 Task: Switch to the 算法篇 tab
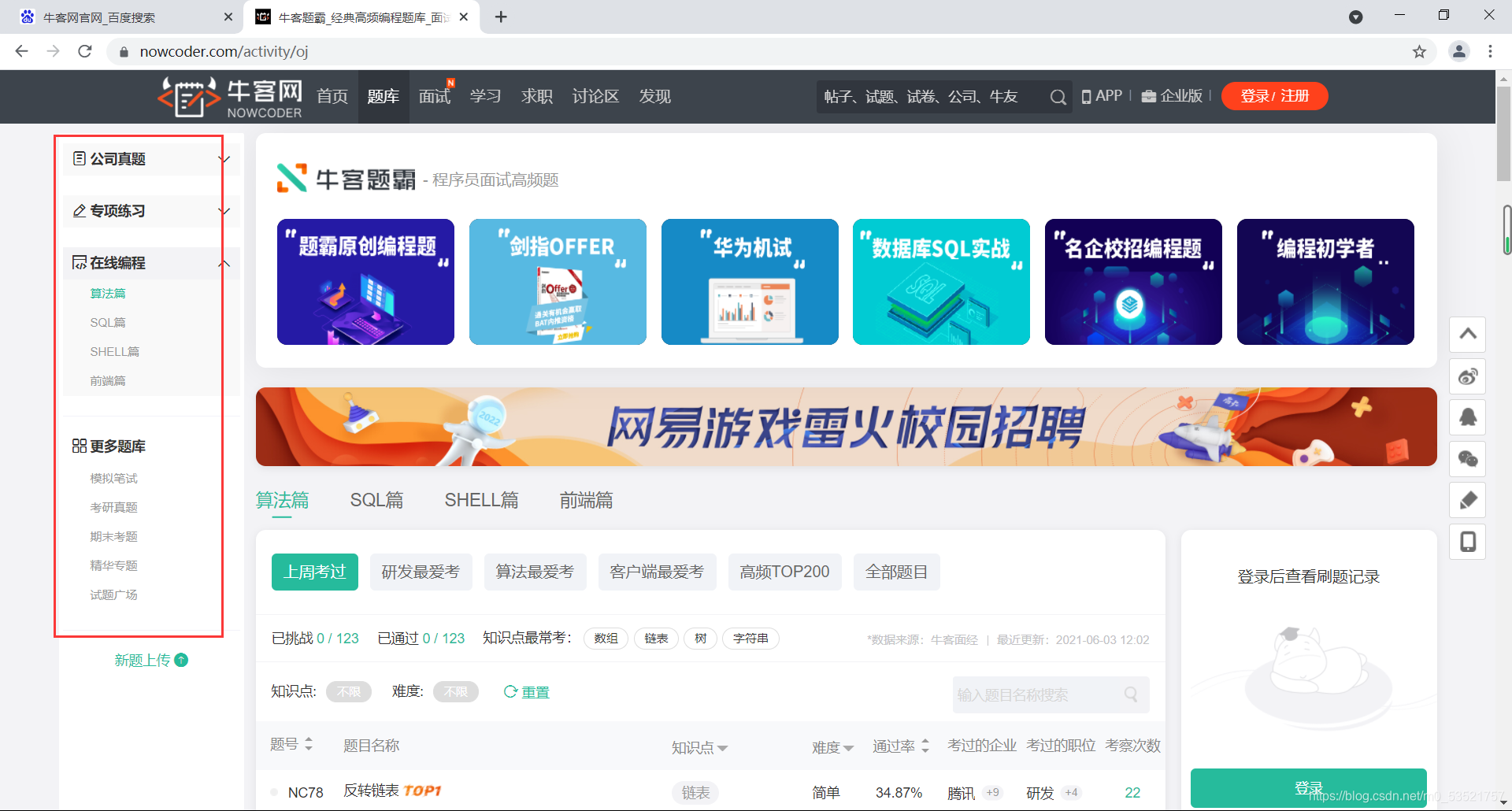coord(282,501)
